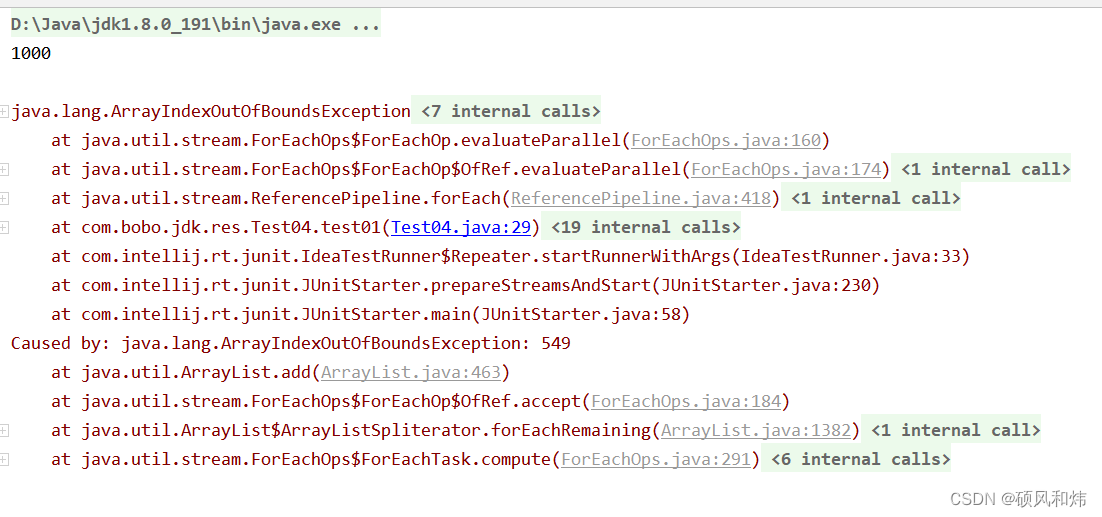Click the java.exe command line text

click(x=195, y=25)
